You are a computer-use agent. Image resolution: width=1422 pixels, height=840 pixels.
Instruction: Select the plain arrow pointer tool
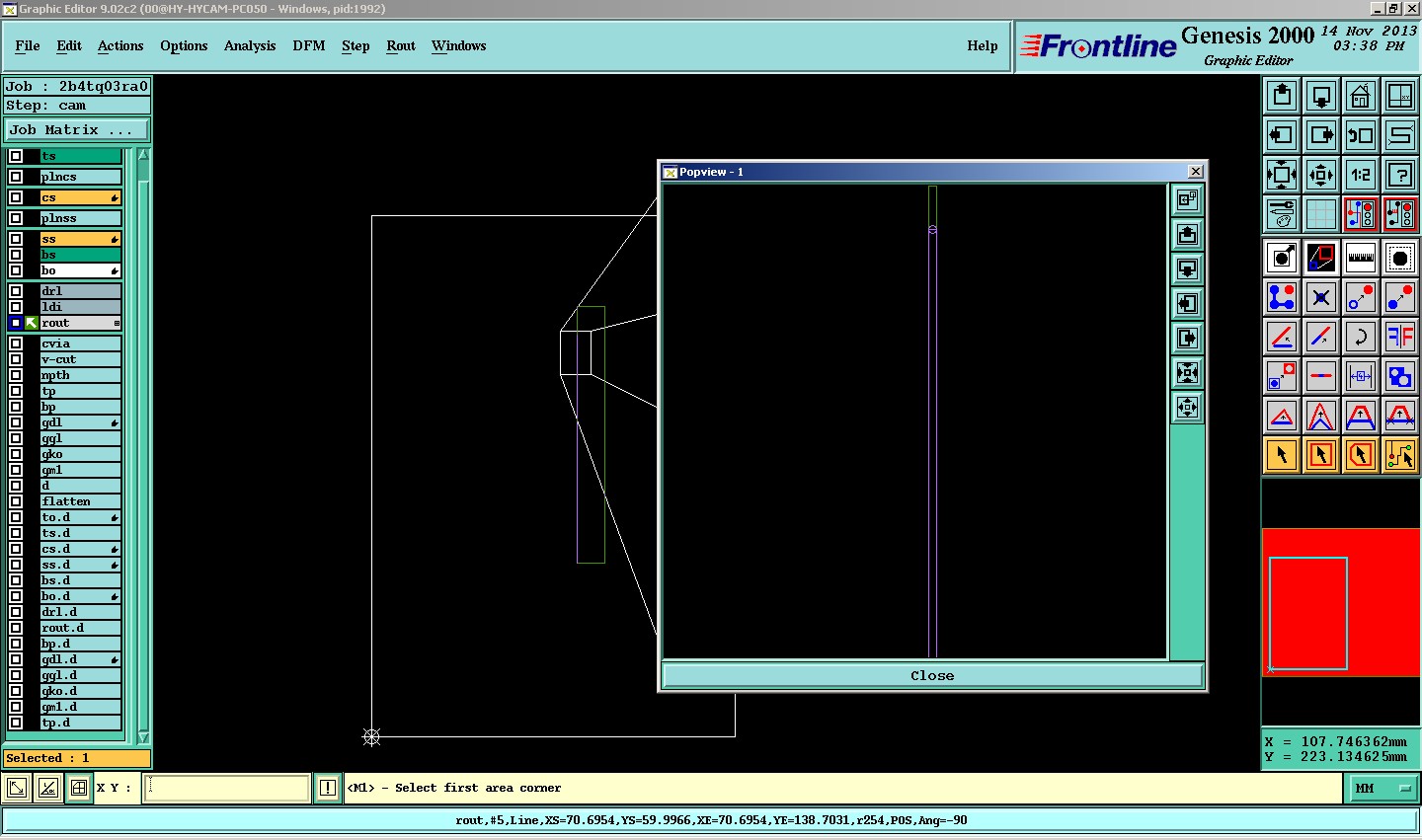tap(1282, 455)
